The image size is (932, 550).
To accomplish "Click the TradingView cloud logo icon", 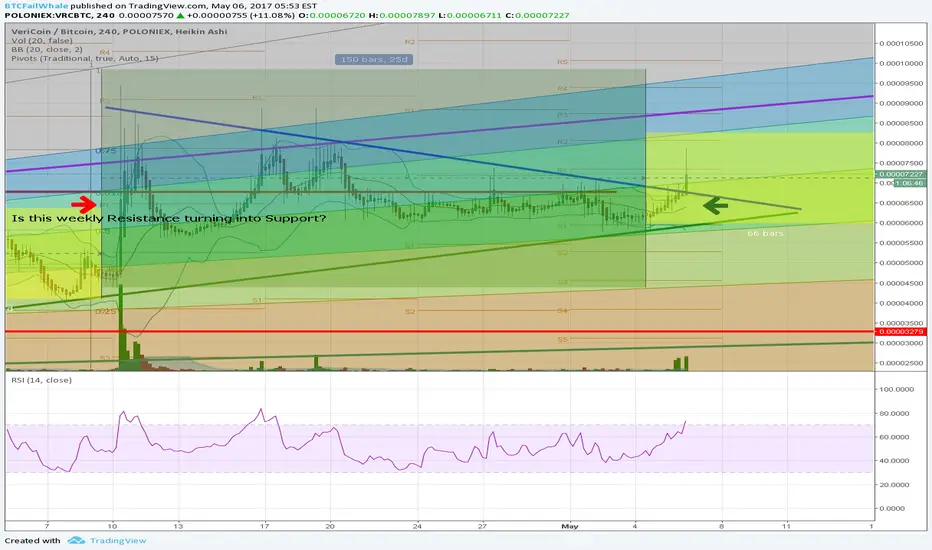I will pos(76,540).
